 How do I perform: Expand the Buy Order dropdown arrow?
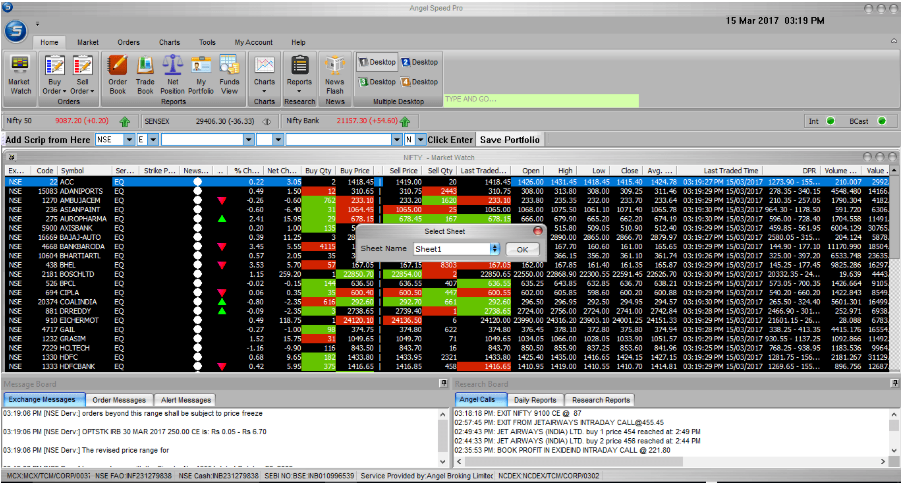pos(64,91)
